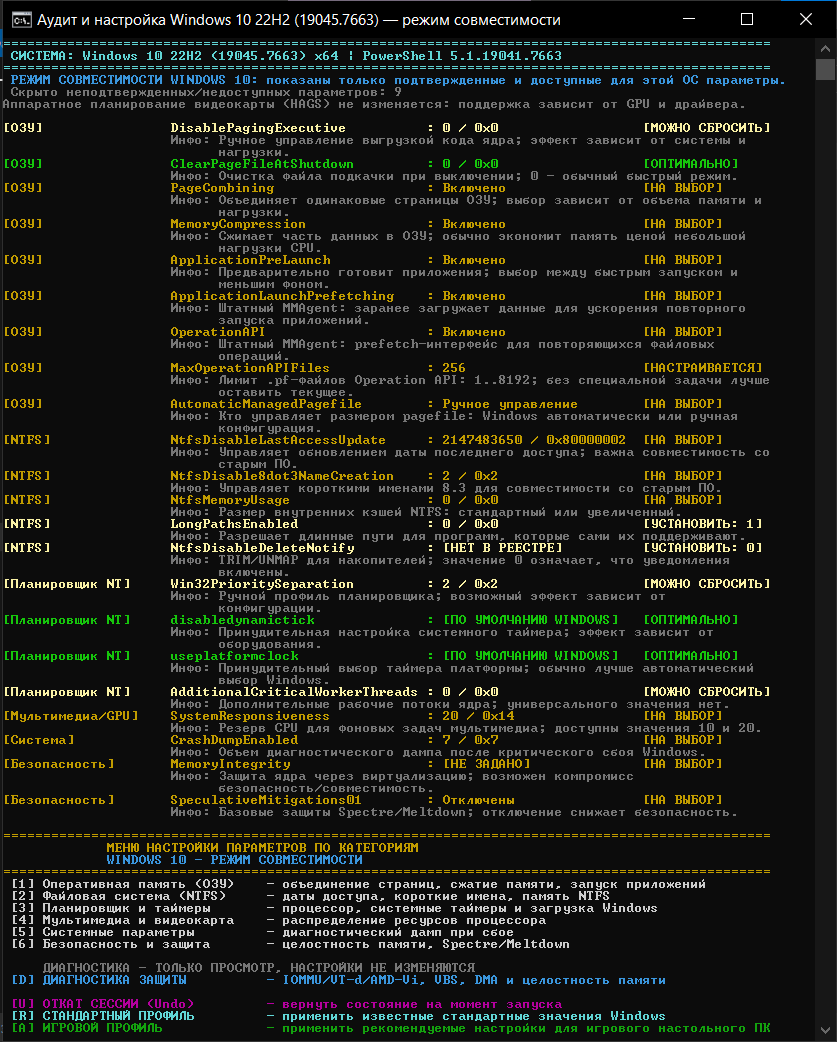The image size is (837, 1042).
Task: Click the [ОПТИМАЛЬНО] status for disabledynamictick
Action: click(x=691, y=619)
